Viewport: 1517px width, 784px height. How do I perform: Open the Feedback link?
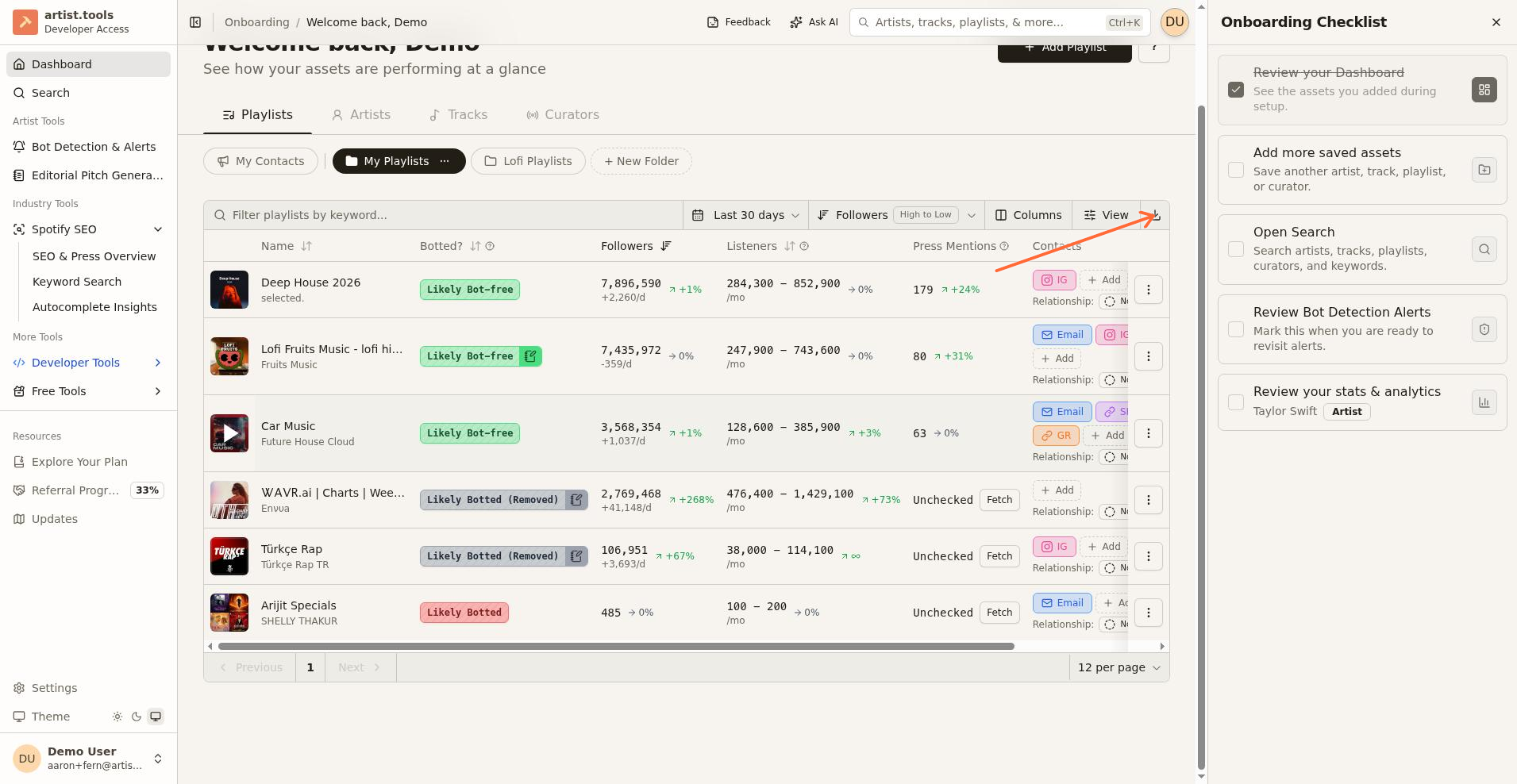739,22
